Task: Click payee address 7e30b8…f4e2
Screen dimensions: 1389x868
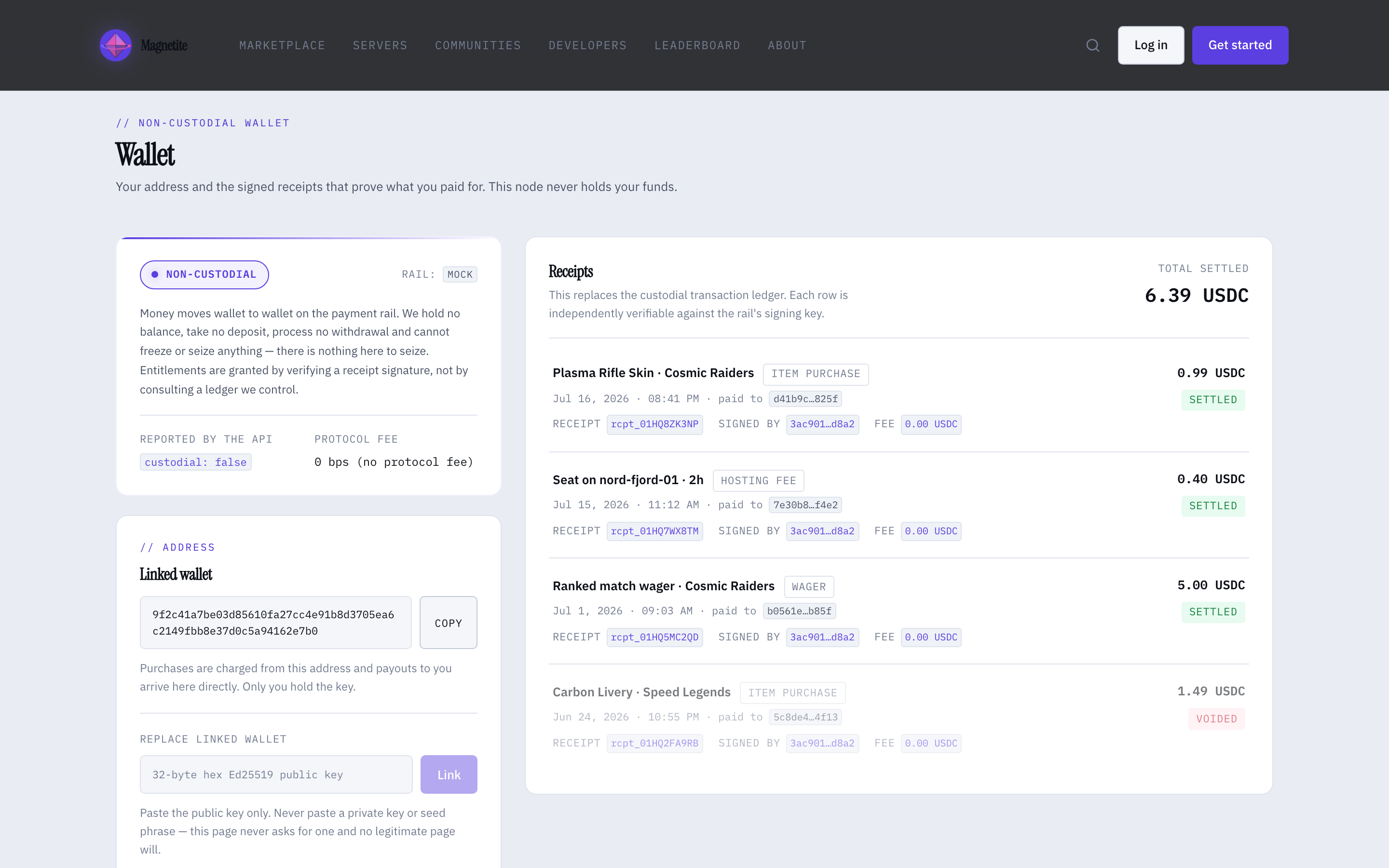Action: [x=805, y=505]
